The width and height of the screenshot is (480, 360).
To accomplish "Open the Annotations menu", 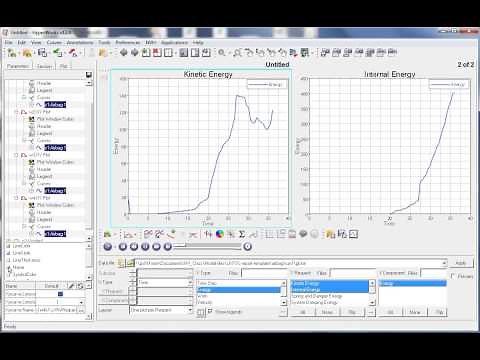I will [x=80, y=42].
